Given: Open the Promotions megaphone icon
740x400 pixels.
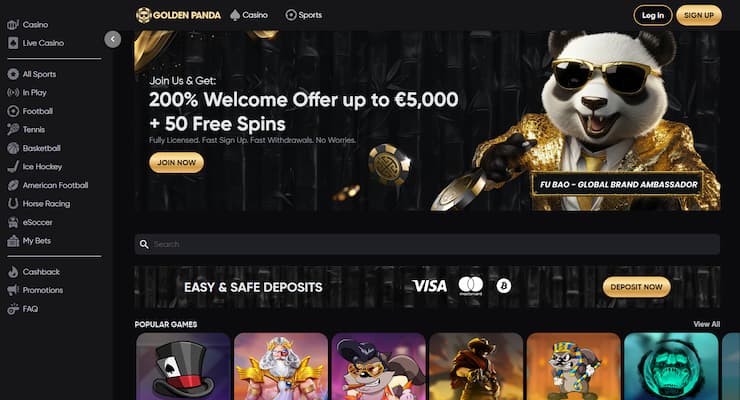Looking at the screenshot, I should click(x=13, y=290).
